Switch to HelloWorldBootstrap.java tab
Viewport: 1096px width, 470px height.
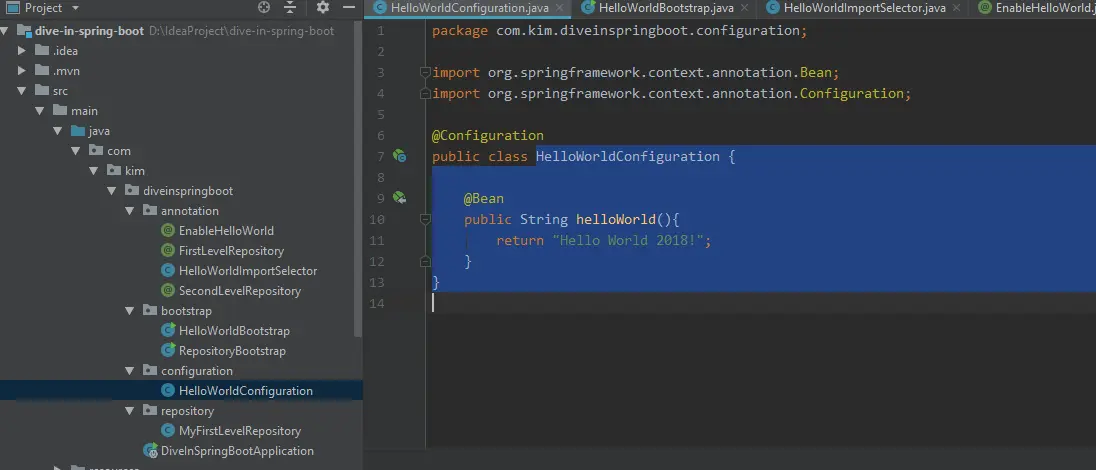[x=666, y=8]
